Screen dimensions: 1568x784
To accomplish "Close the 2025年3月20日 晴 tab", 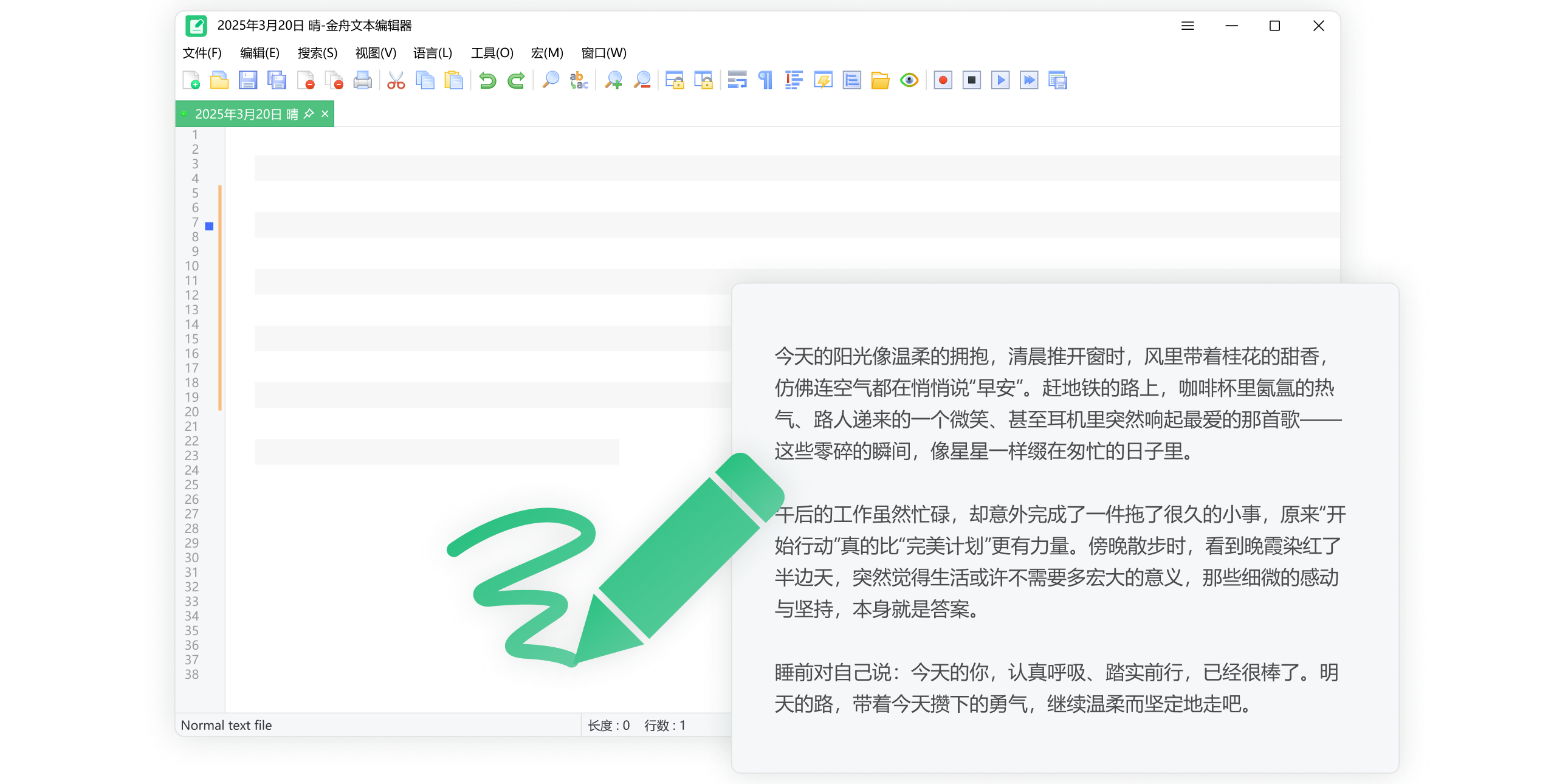I will point(325,114).
